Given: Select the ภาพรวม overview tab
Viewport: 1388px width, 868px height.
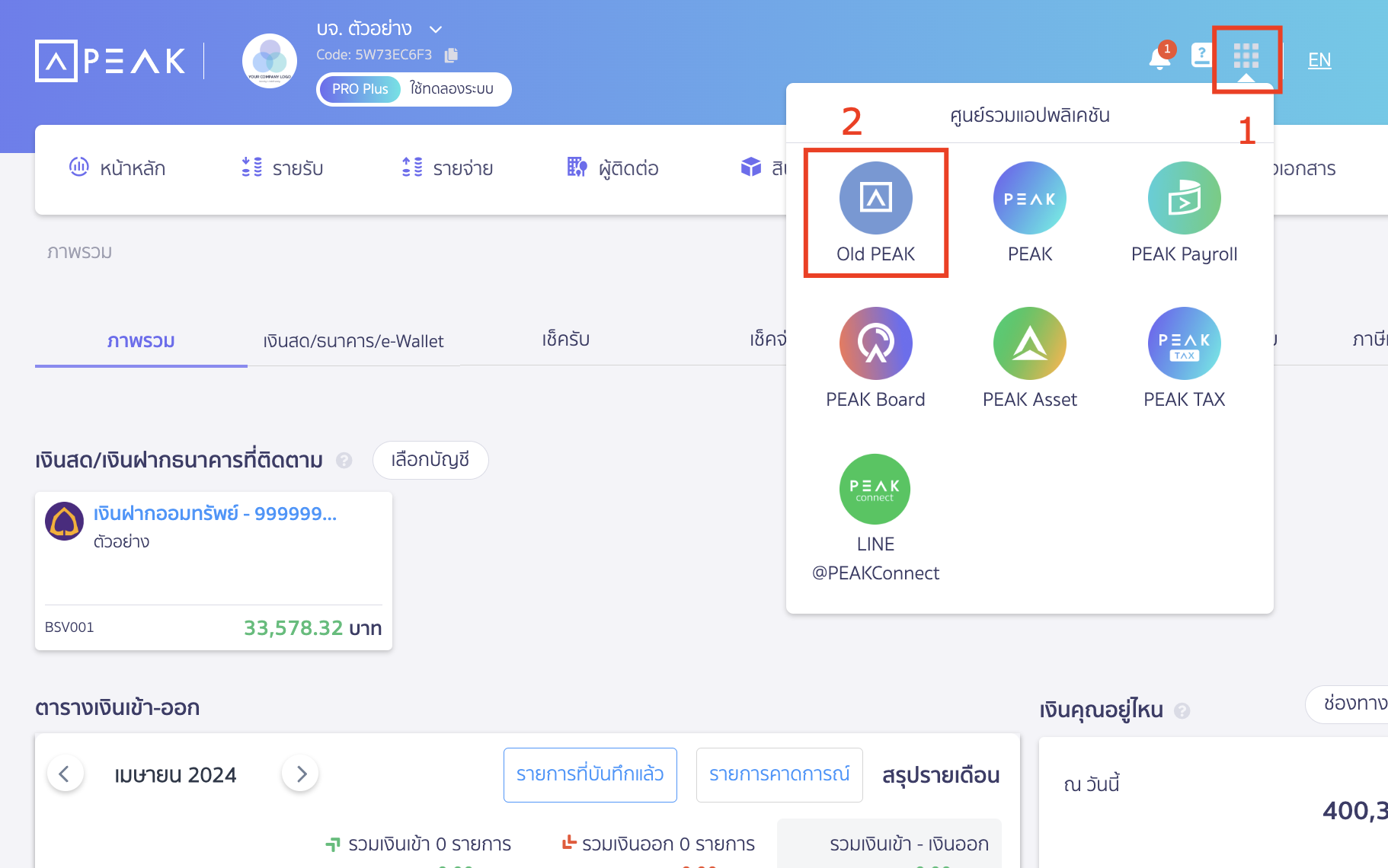Looking at the screenshot, I should coord(141,341).
